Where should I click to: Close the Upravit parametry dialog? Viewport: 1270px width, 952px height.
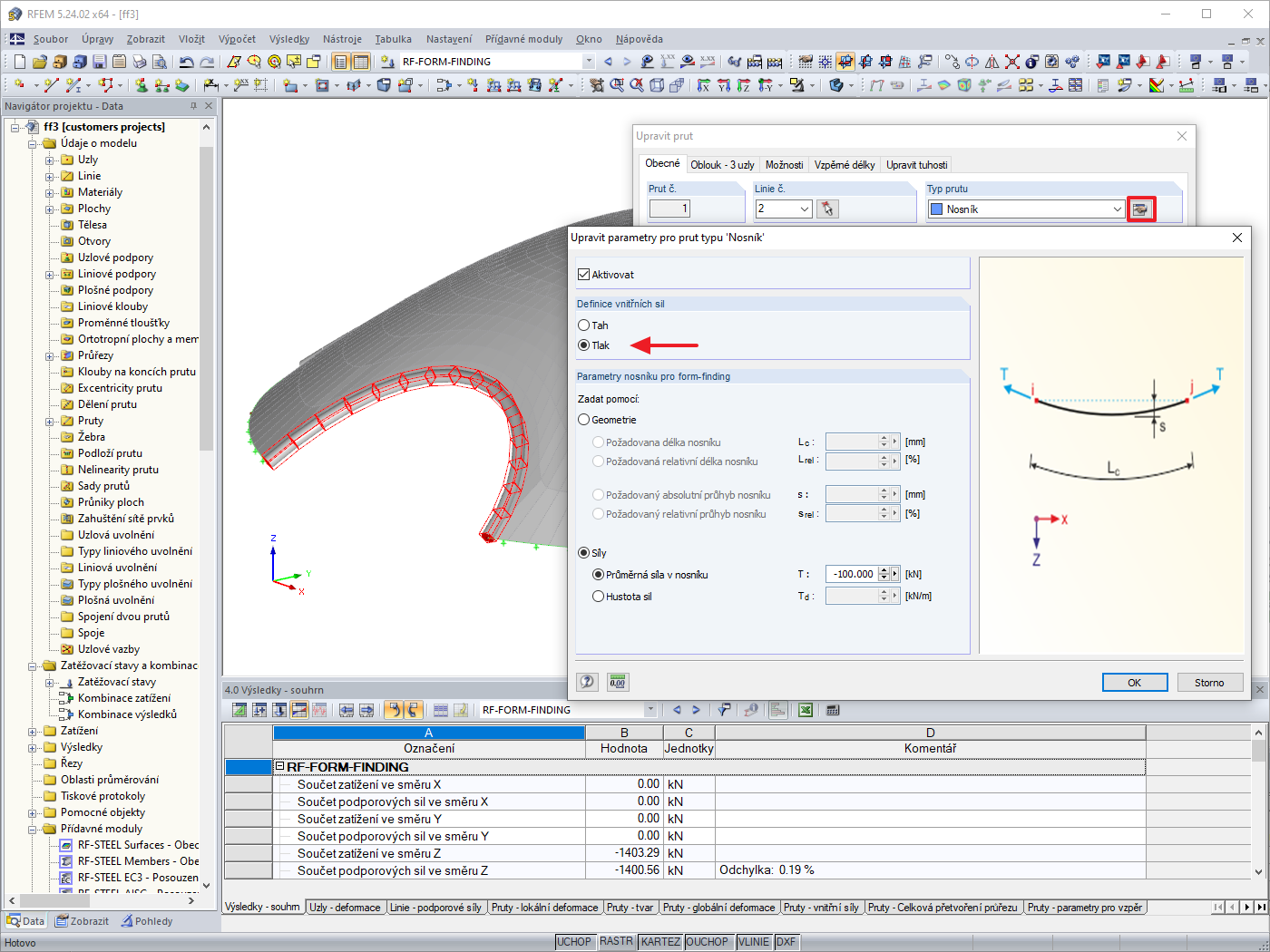pyautogui.click(x=1237, y=238)
